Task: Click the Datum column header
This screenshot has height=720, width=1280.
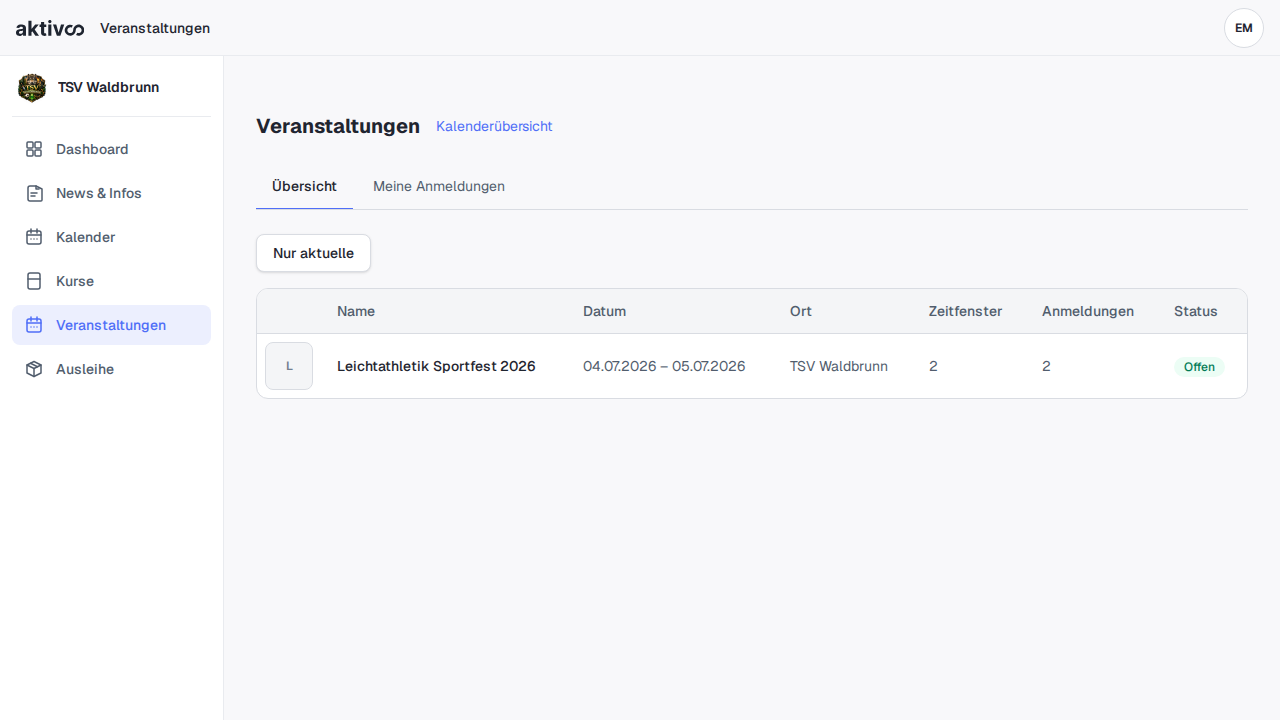Action: 604,311
